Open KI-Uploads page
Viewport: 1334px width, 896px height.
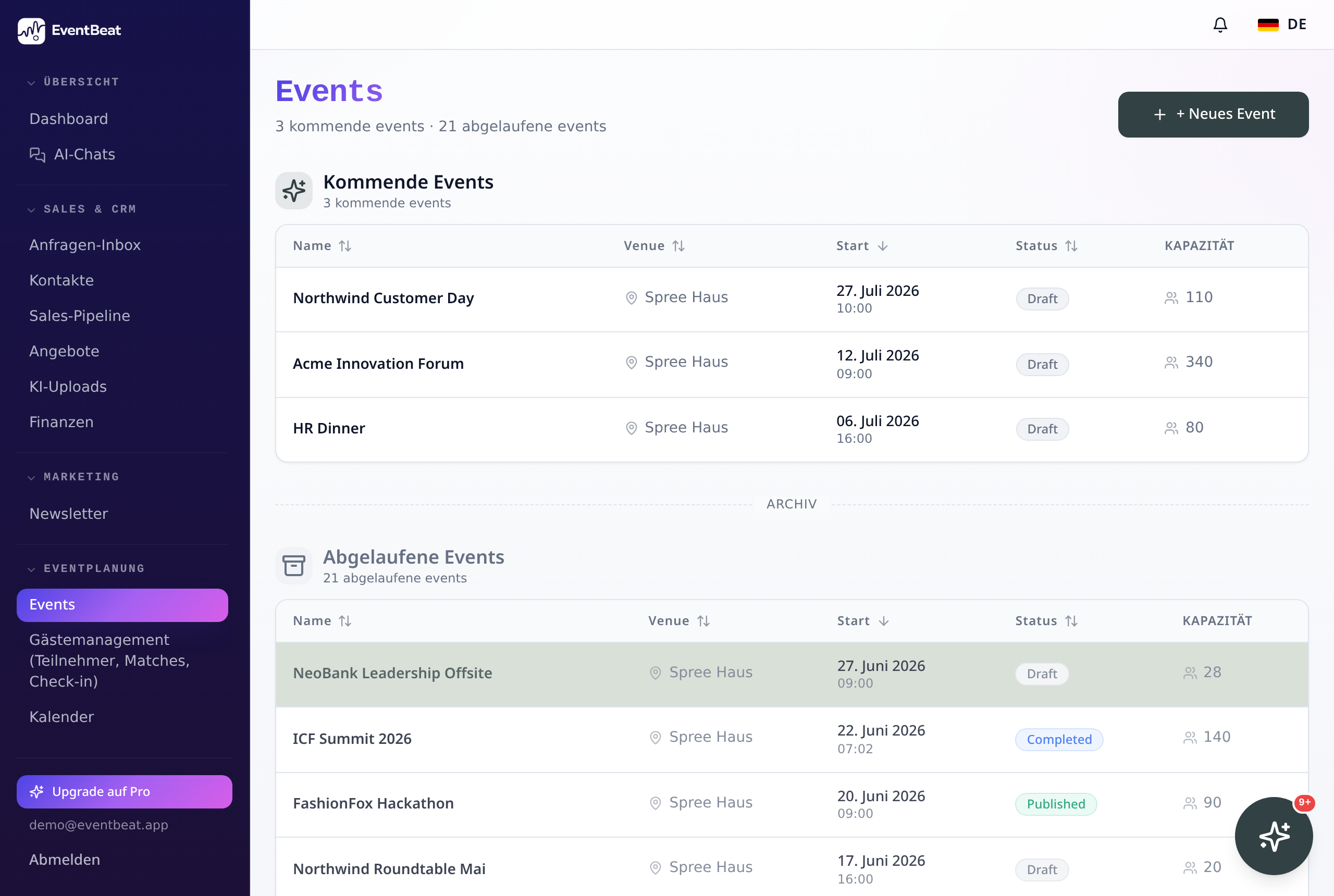coord(68,387)
